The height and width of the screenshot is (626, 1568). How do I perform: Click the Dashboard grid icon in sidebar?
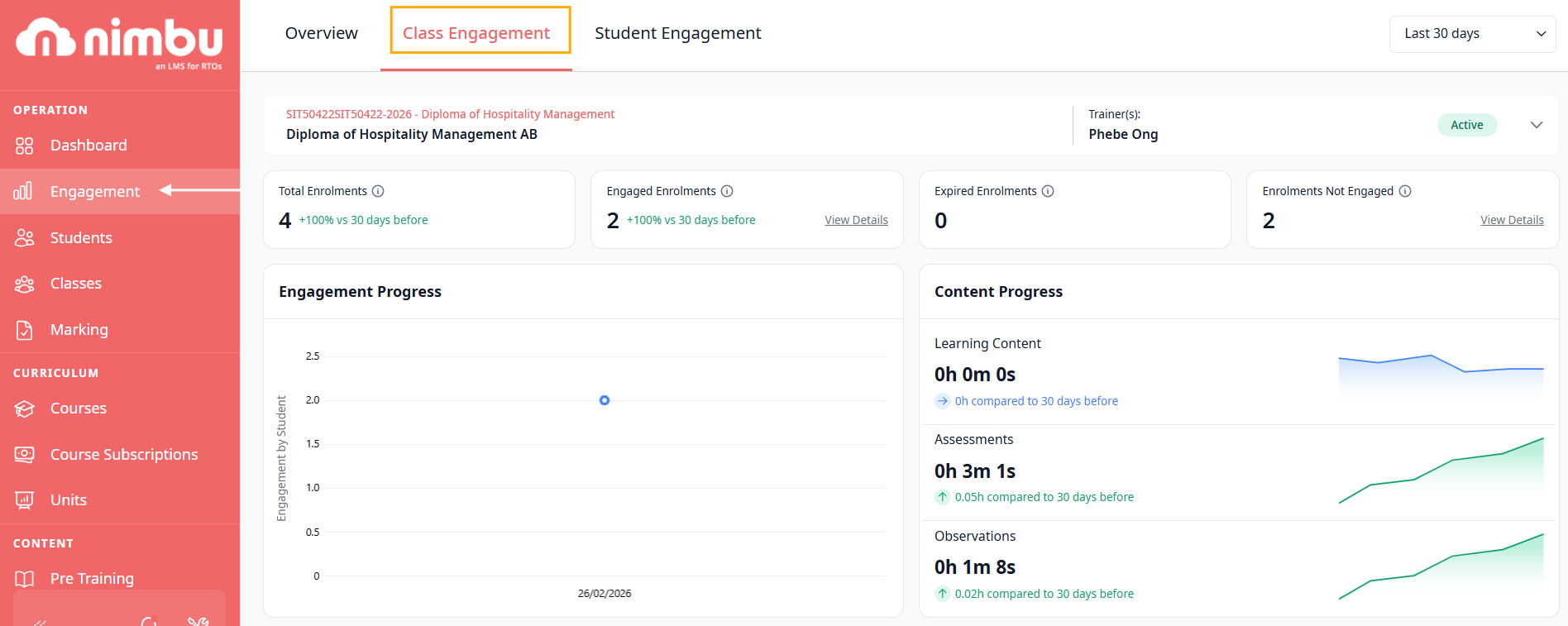click(24, 146)
